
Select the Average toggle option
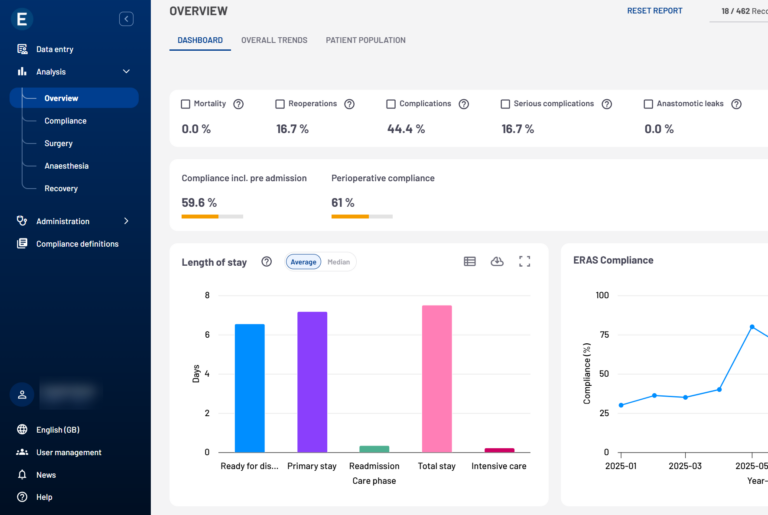click(303, 262)
